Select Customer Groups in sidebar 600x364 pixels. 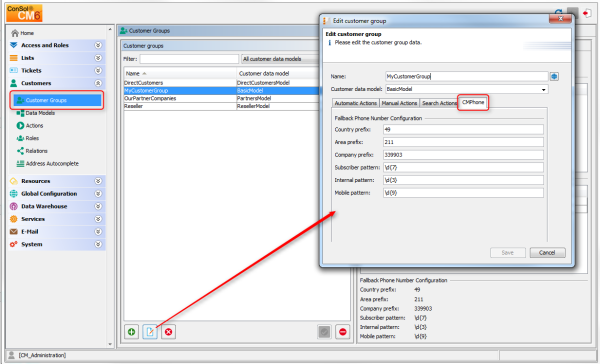(57, 100)
